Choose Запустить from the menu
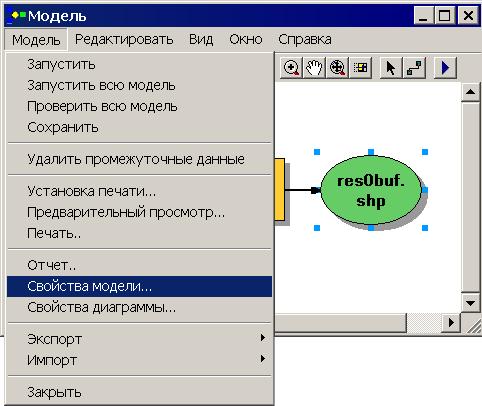The image size is (482, 406). 139,64
